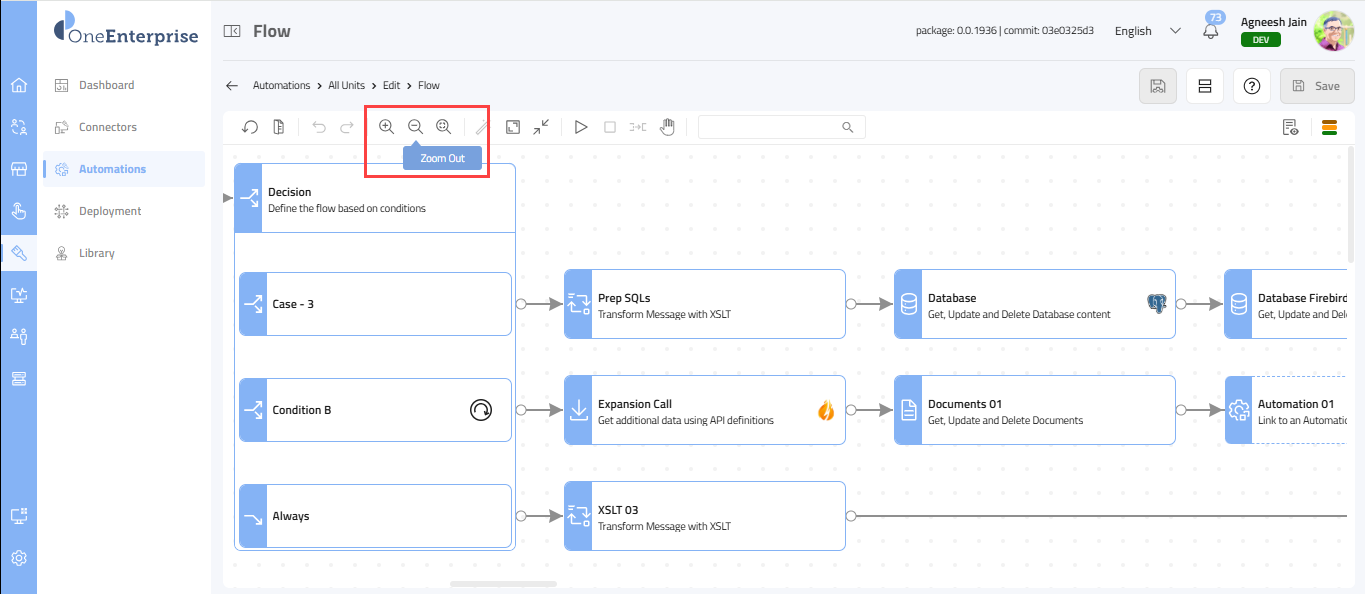Click the reset/refresh flow icon
This screenshot has width=1365, height=594.
(x=250, y=127)
